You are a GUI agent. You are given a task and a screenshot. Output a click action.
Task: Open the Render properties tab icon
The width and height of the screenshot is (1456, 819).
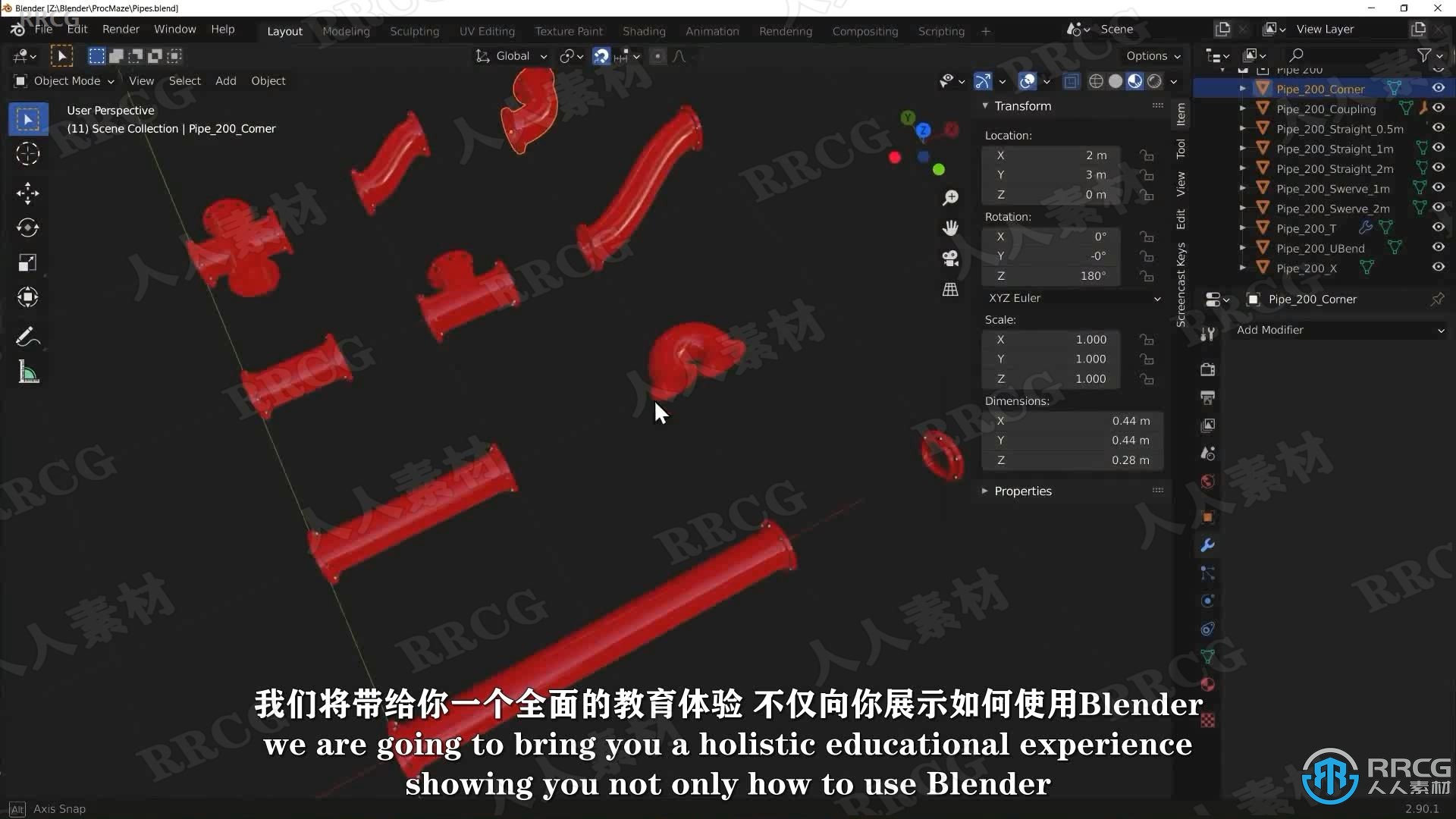coord(1207,369)
